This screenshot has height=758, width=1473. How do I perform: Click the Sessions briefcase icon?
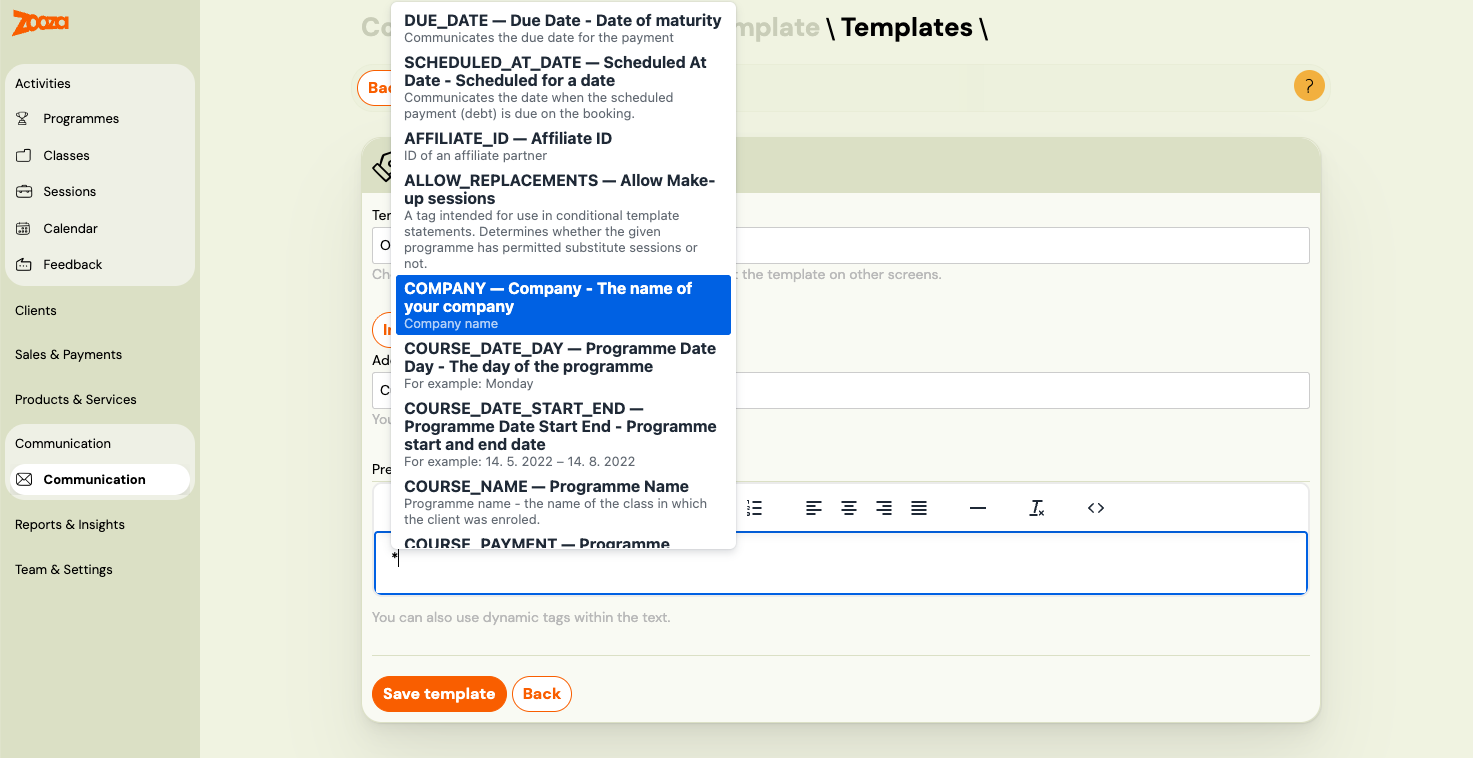[23, 191]
